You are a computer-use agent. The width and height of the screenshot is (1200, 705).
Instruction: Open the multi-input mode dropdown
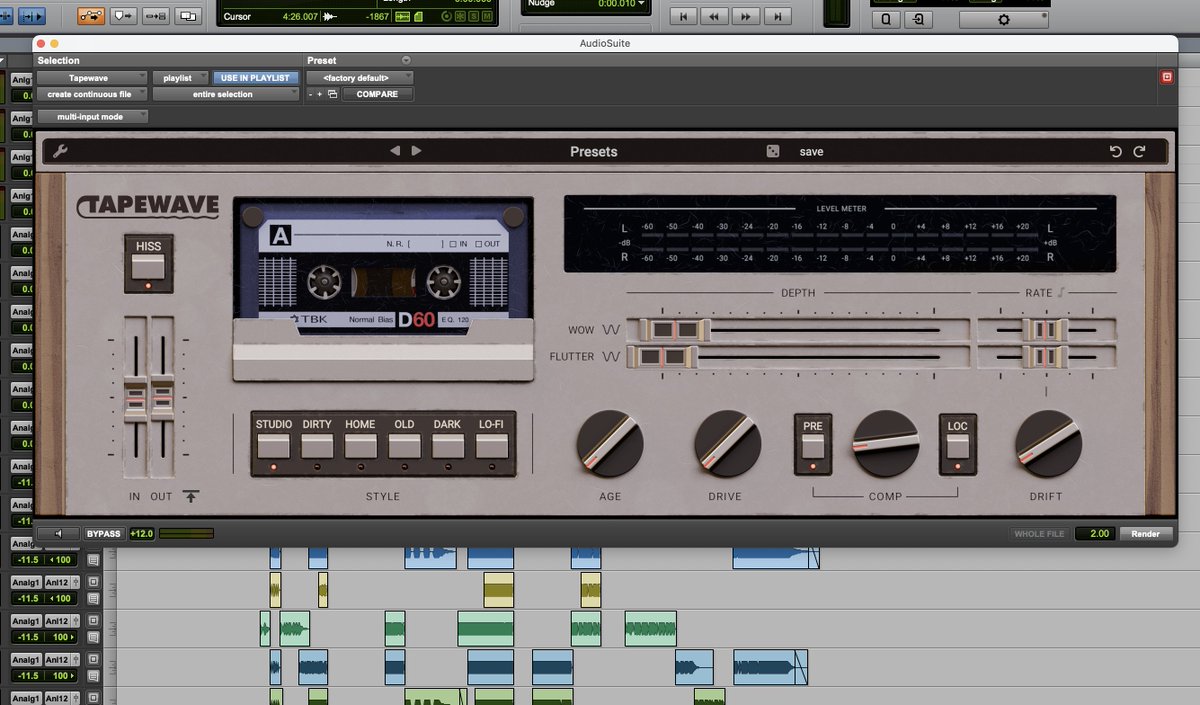(x=94, y=117)
